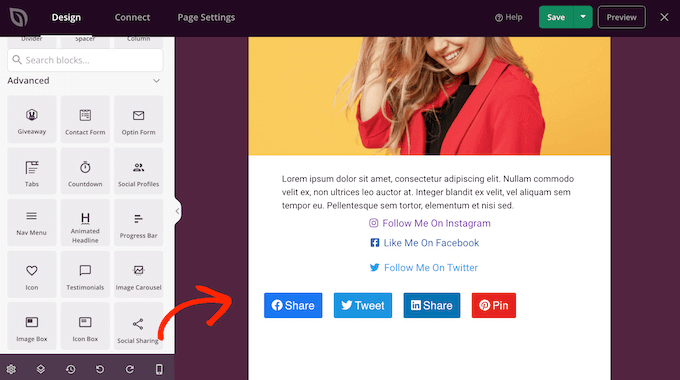Click Follow Me On Twitter link

pos(424,268)
